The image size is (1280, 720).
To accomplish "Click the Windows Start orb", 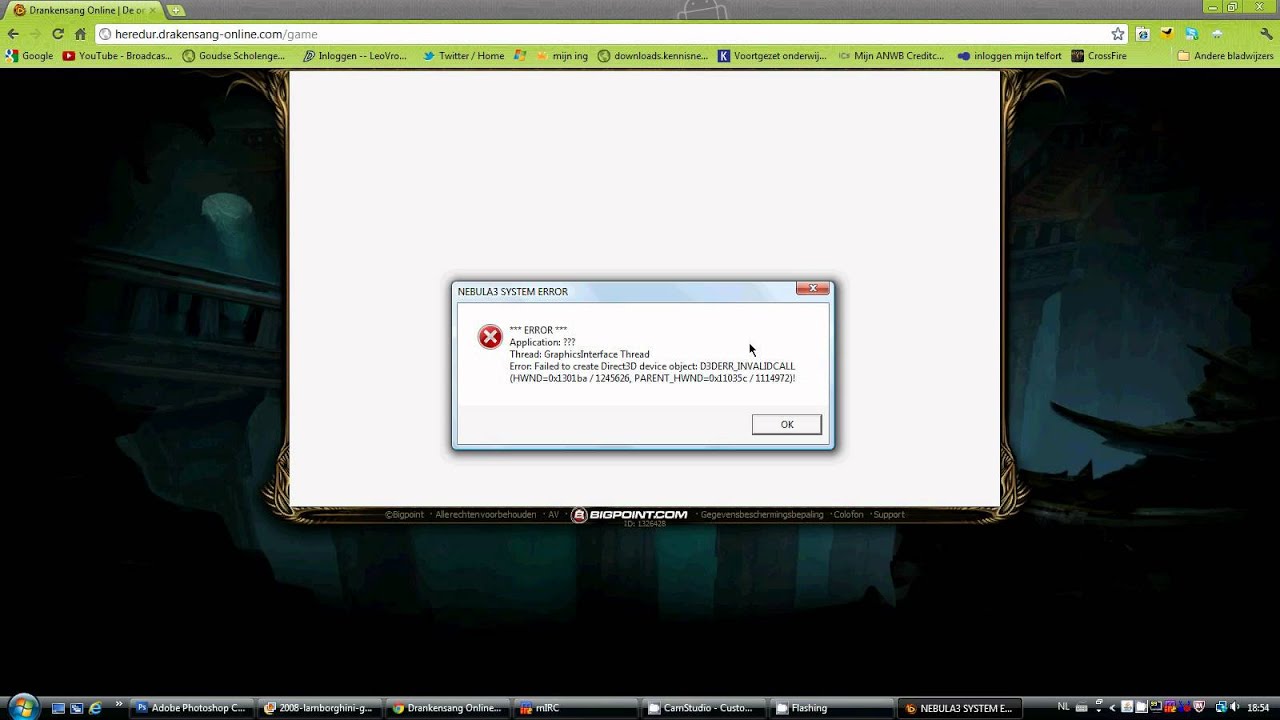I will coord(22,707).
